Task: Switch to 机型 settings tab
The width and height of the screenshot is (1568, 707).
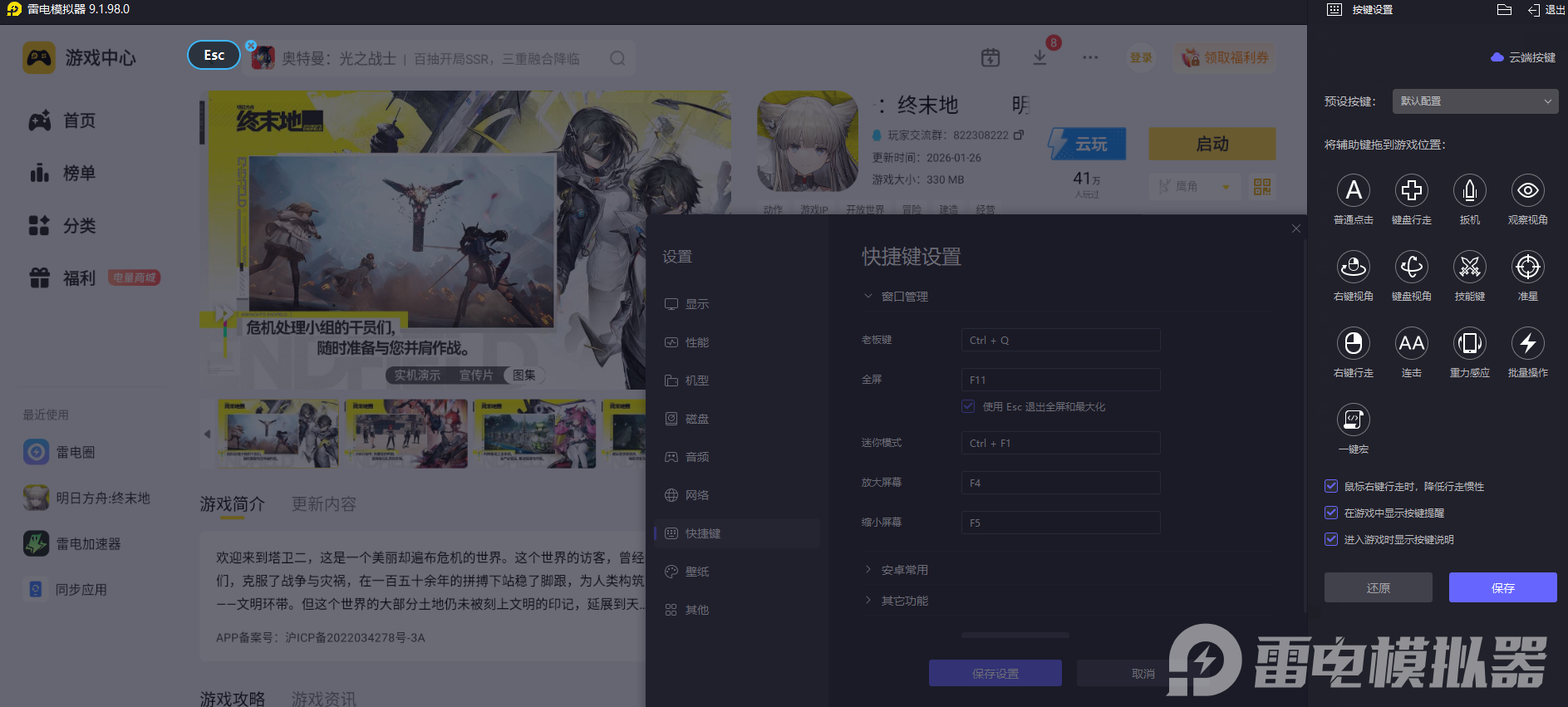Action: [737, 381]
